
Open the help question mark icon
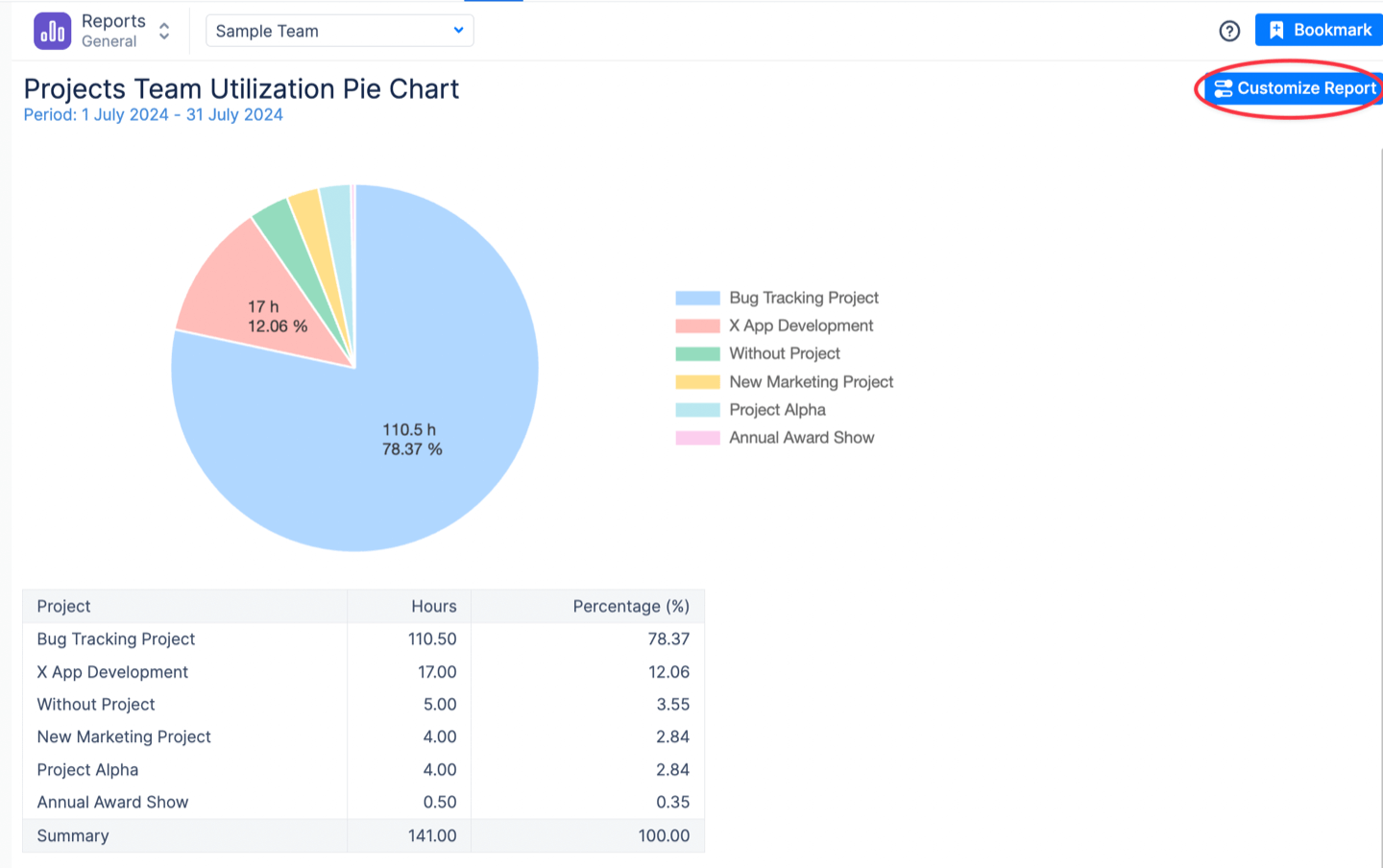1229,31
